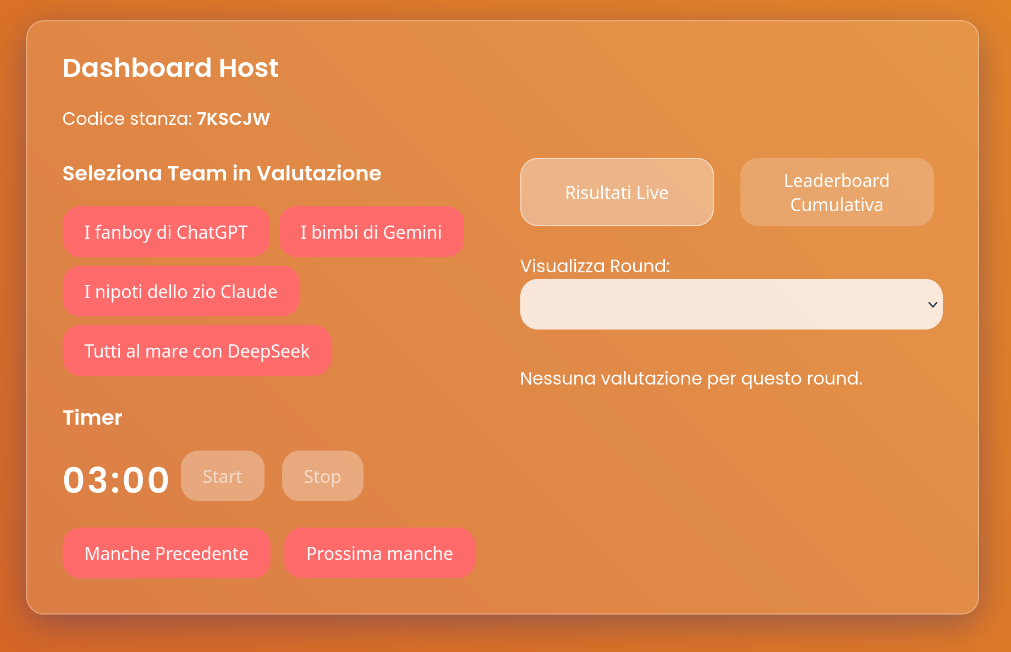Click the Dashboard Host title
Viewport: 1011px width, 652px height.
170,68
